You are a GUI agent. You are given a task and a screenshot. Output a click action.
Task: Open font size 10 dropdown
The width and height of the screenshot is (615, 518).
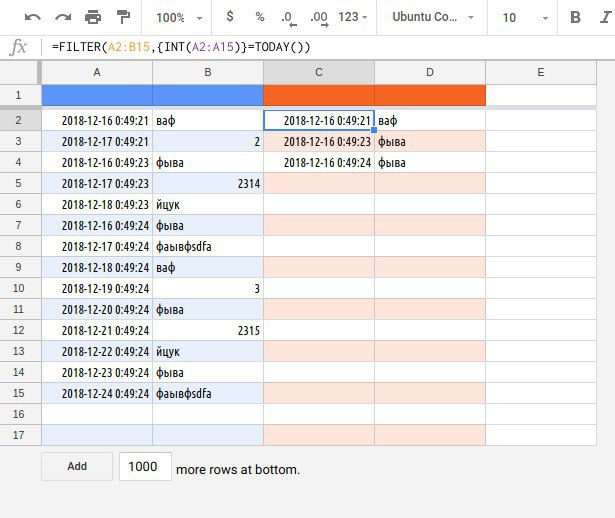coord(524,18)
